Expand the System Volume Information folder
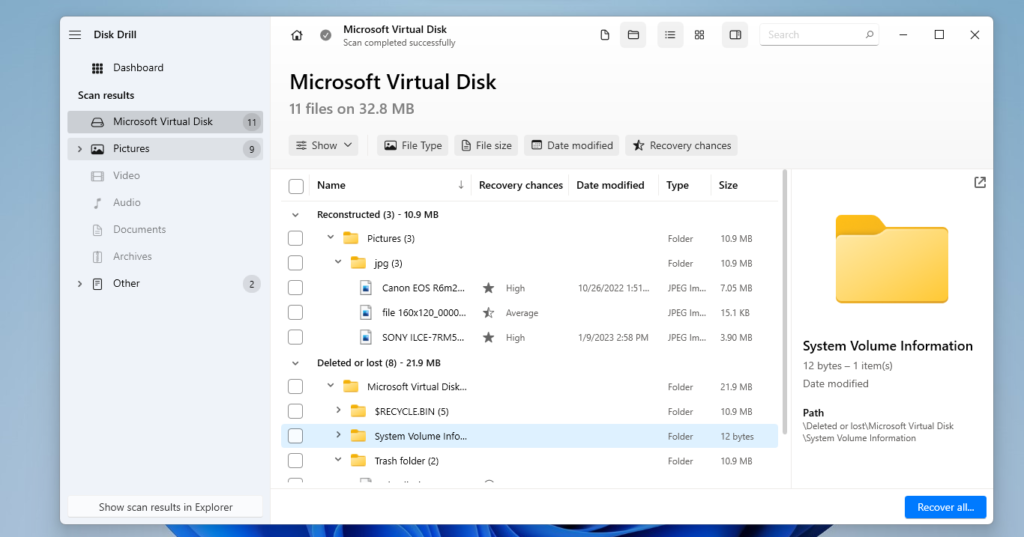The image size is (1024, 537). [338, 435]
